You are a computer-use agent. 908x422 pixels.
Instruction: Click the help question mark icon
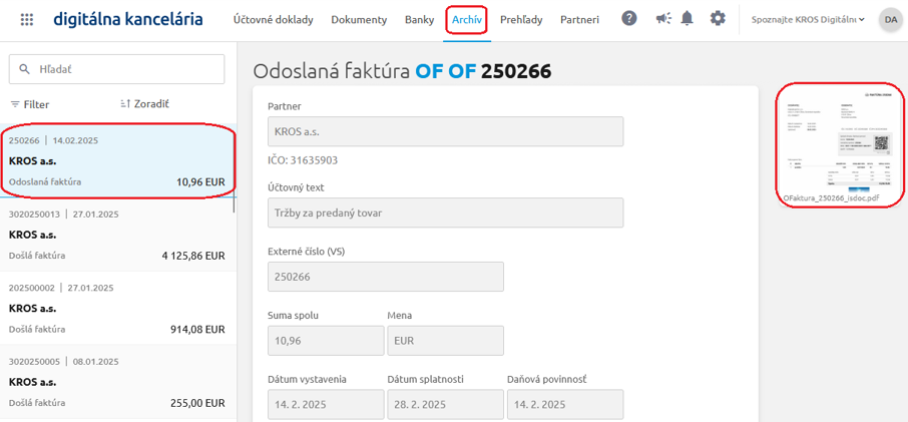[x=629, y=19]
